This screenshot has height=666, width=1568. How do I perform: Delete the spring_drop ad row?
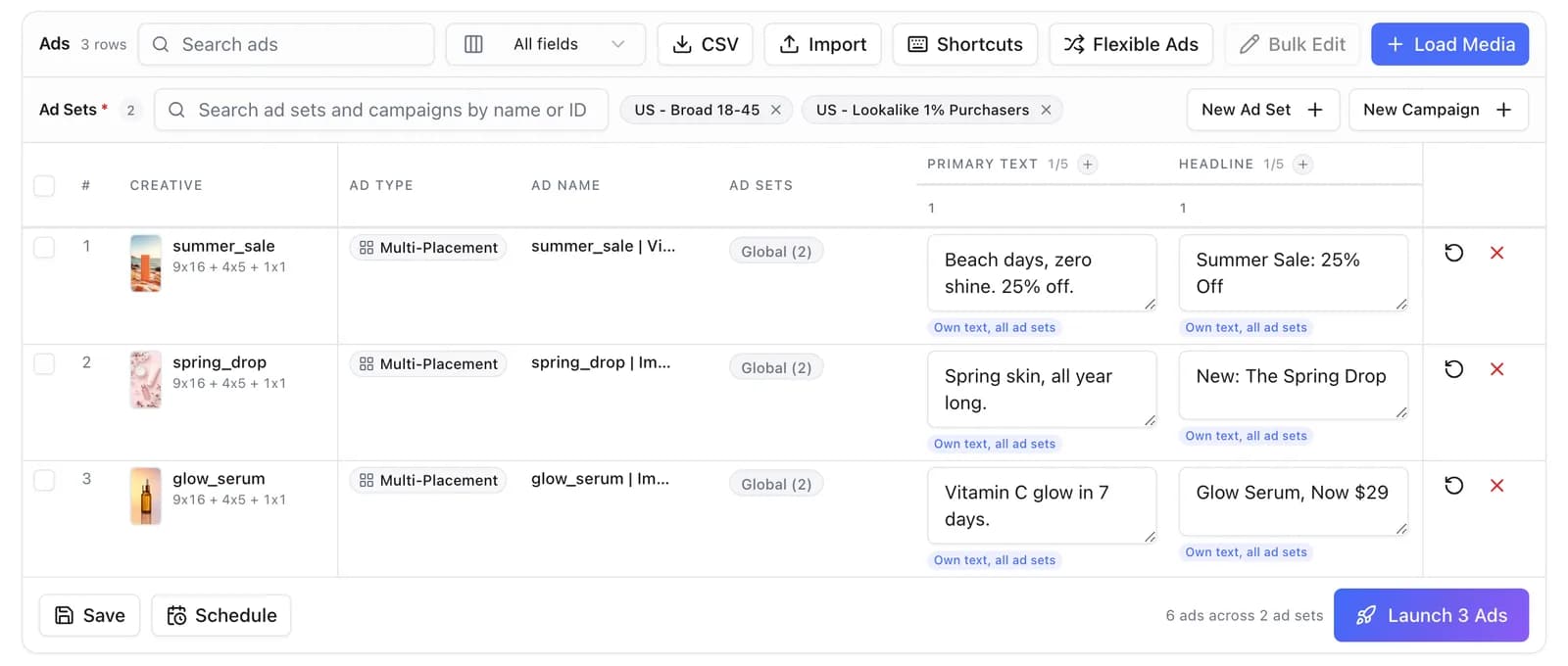point(1496,369)
